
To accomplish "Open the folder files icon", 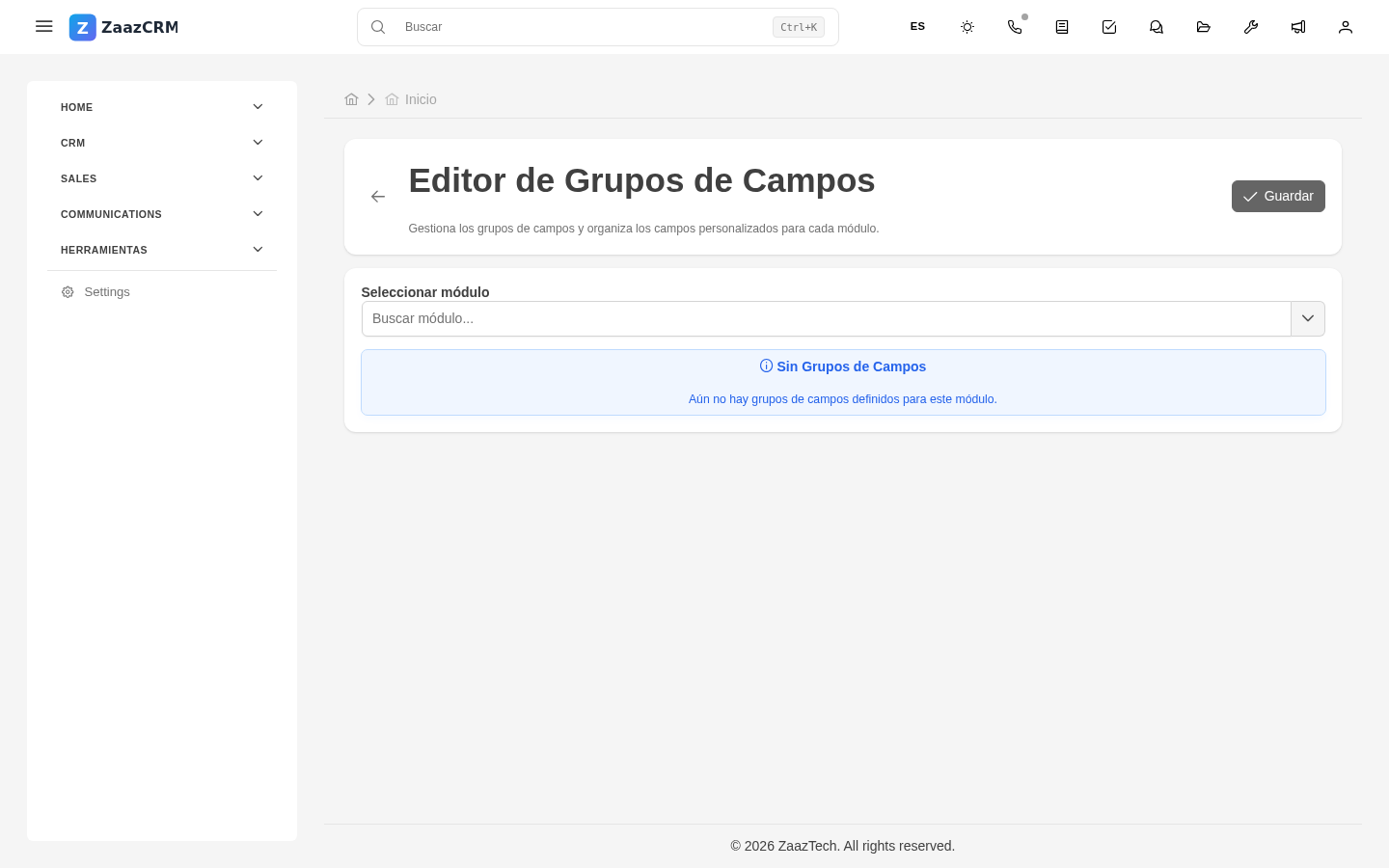I will tap(1204, 27).
